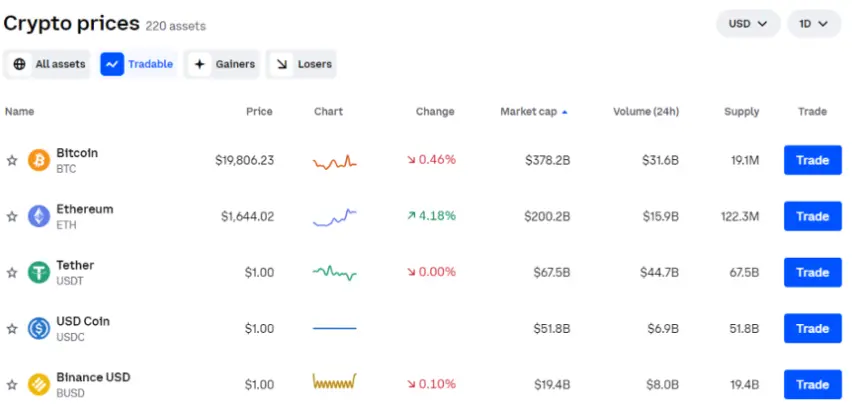Click the green Tether logo icon

[39, 272]
